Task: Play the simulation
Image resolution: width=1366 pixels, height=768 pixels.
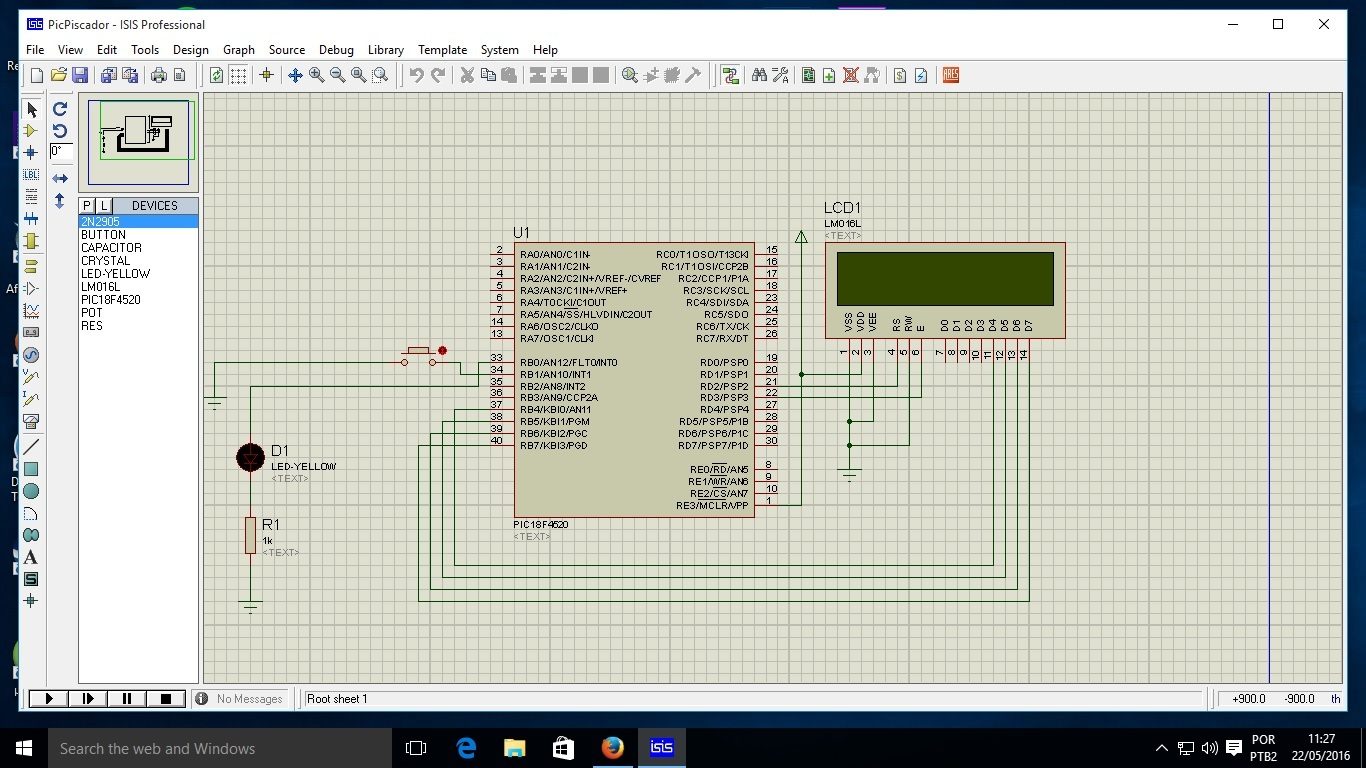Action: 48,699
